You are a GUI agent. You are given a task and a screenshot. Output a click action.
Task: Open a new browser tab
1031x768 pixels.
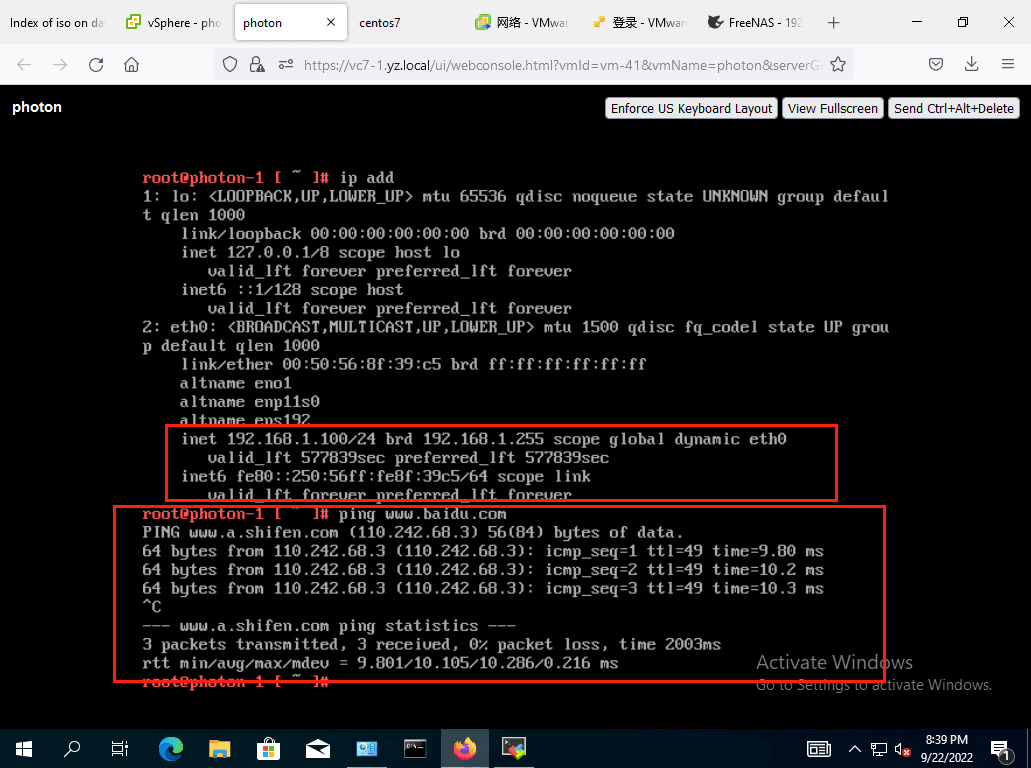point(834,23)
